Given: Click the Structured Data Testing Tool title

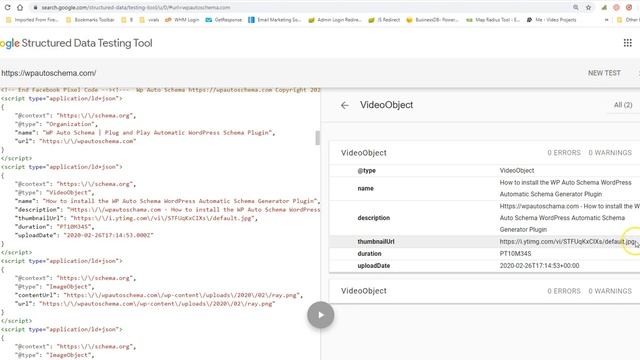Looking at the screenshot, I should point(87,43).
